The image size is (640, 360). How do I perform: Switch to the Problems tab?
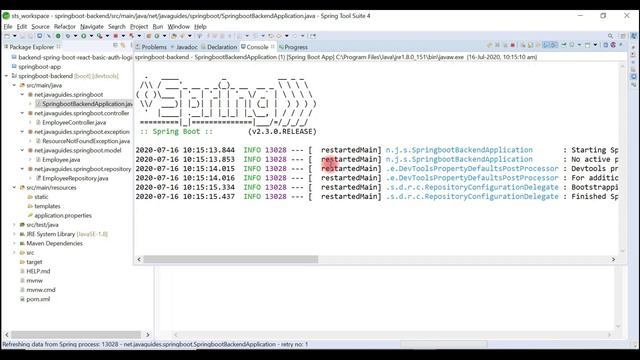pos(151,47)
